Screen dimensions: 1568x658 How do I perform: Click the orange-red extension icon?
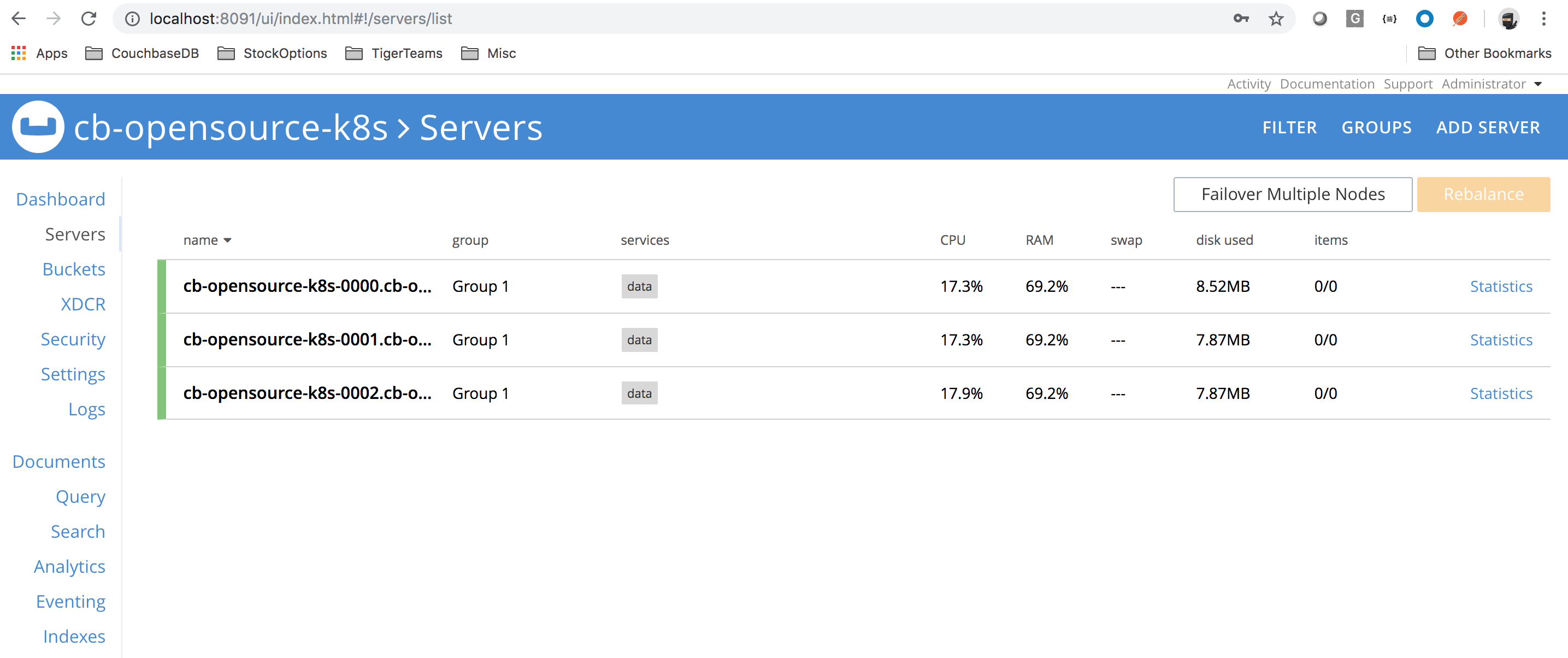[x=1460, y=19]
